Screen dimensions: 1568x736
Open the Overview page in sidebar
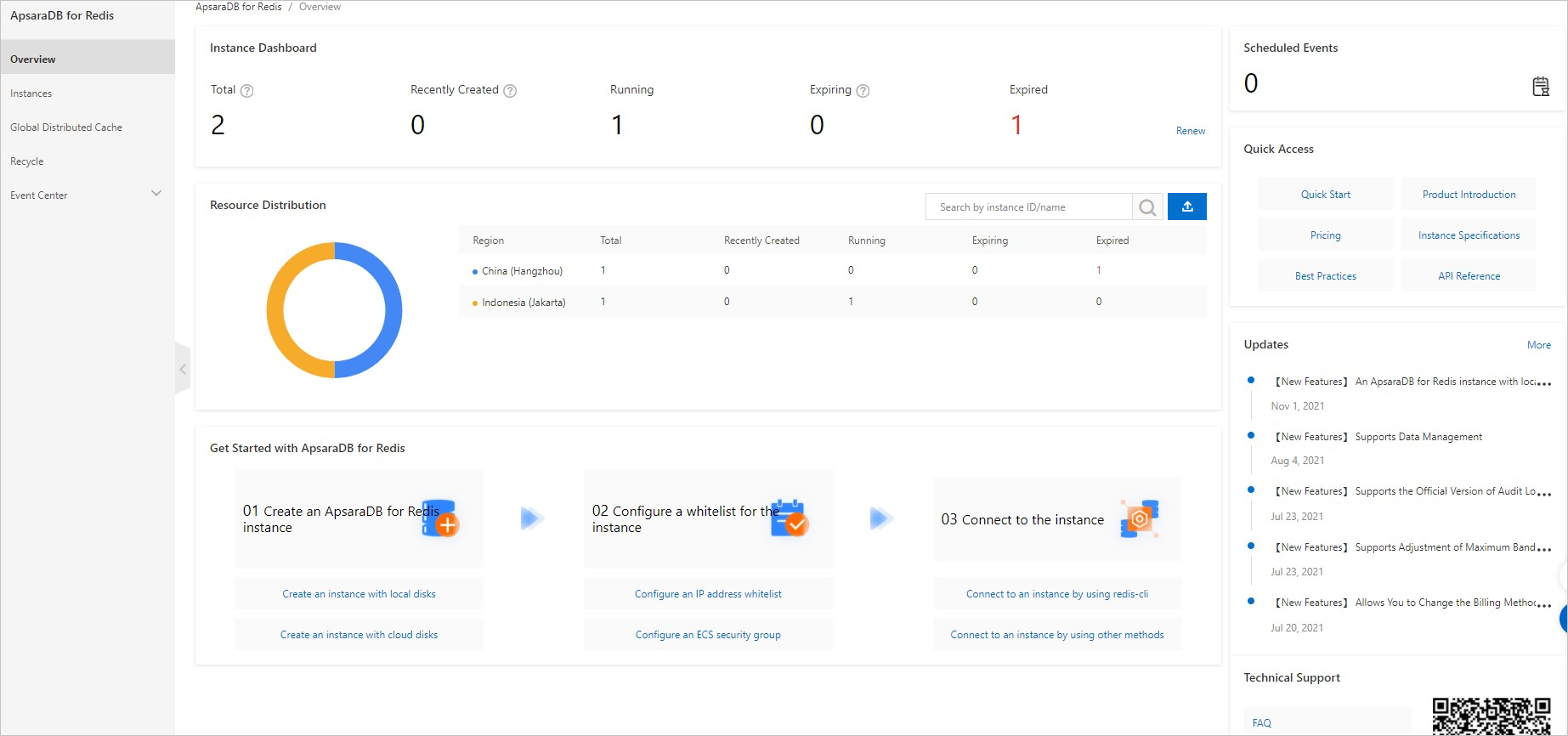(x=88, y=59)
